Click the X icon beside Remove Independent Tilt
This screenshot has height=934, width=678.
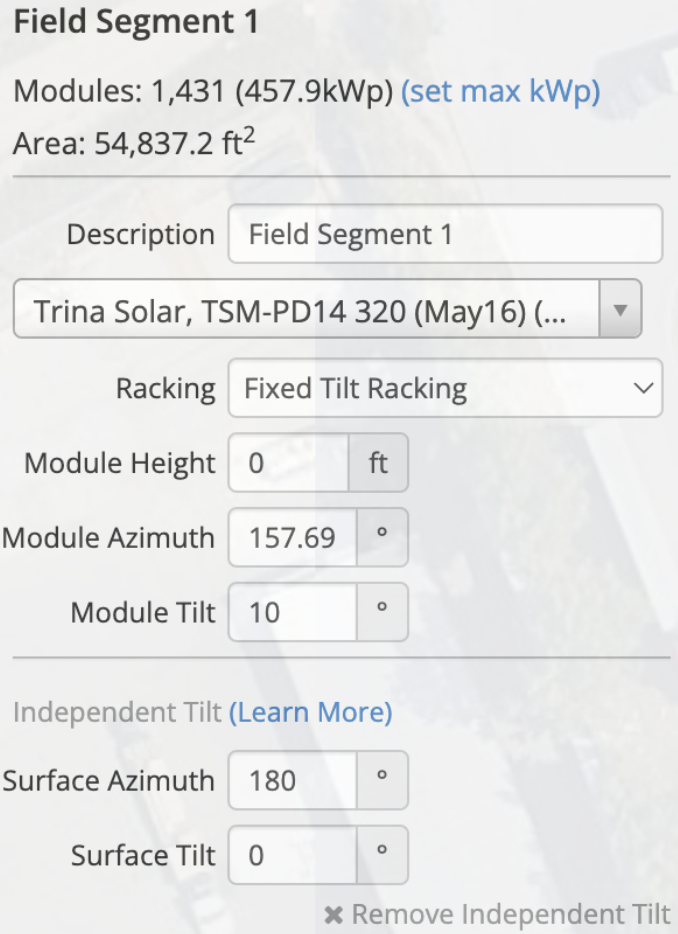tap(334, 914)
